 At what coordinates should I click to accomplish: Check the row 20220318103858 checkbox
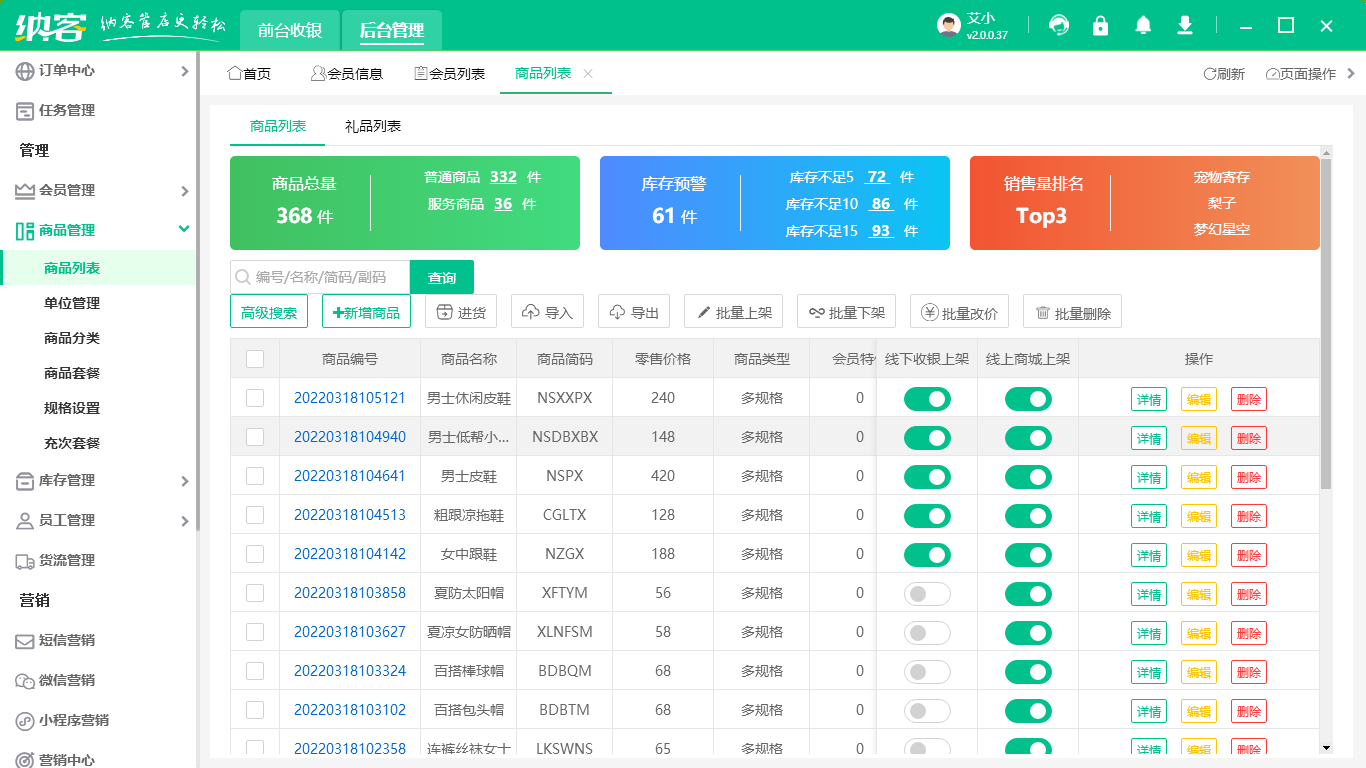255,593
